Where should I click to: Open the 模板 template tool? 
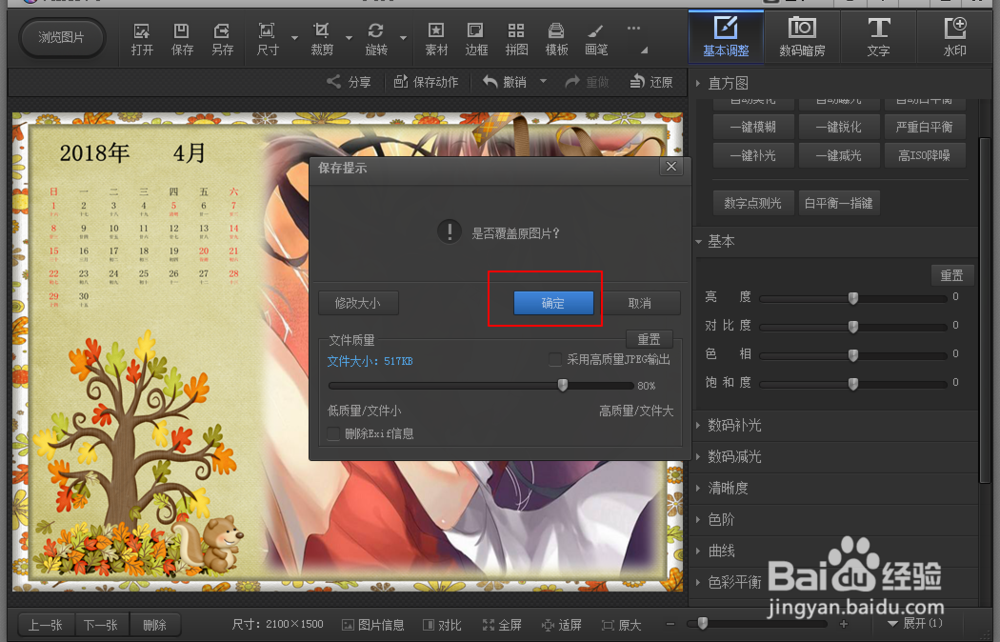click(556, 39)
